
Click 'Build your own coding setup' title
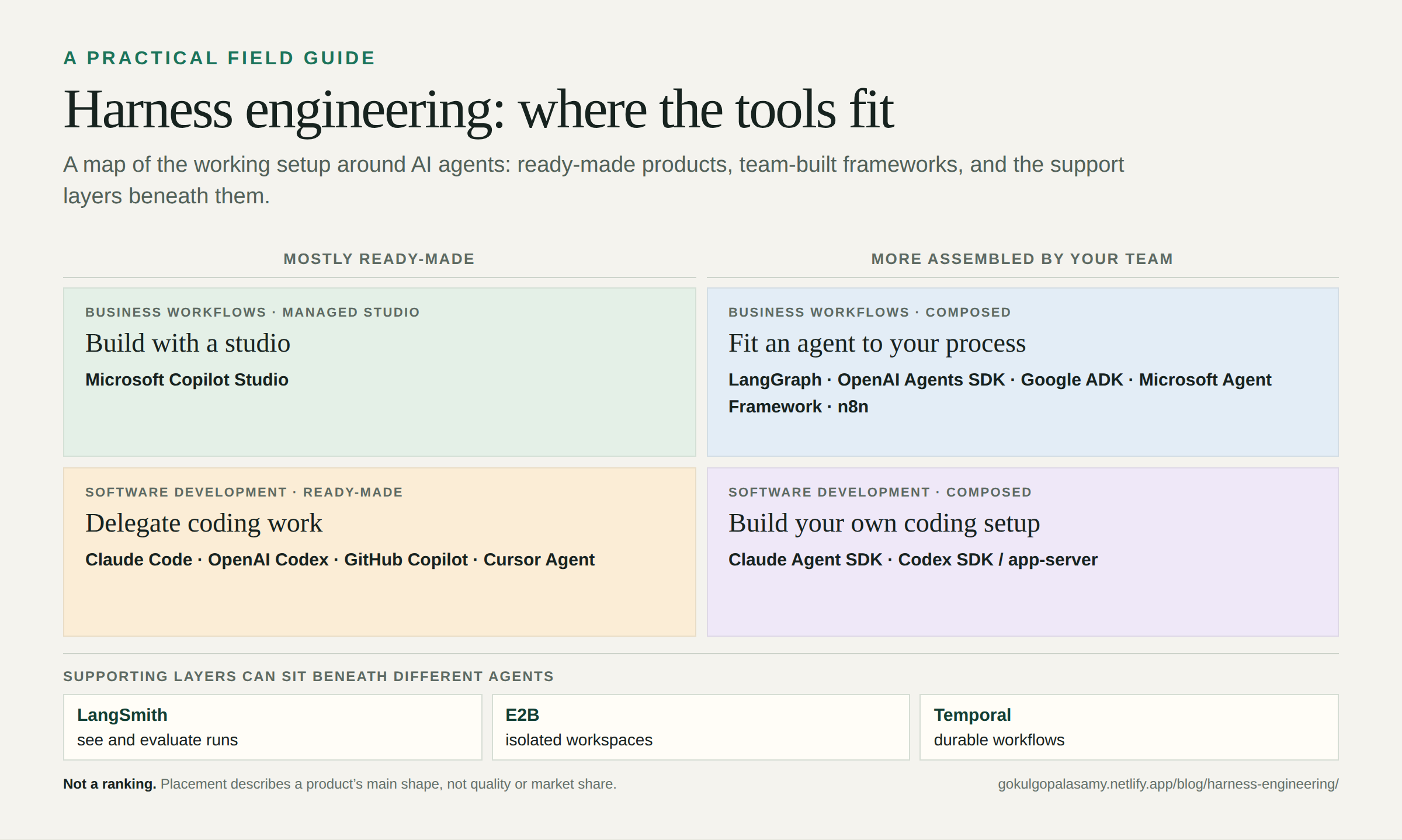884,523
